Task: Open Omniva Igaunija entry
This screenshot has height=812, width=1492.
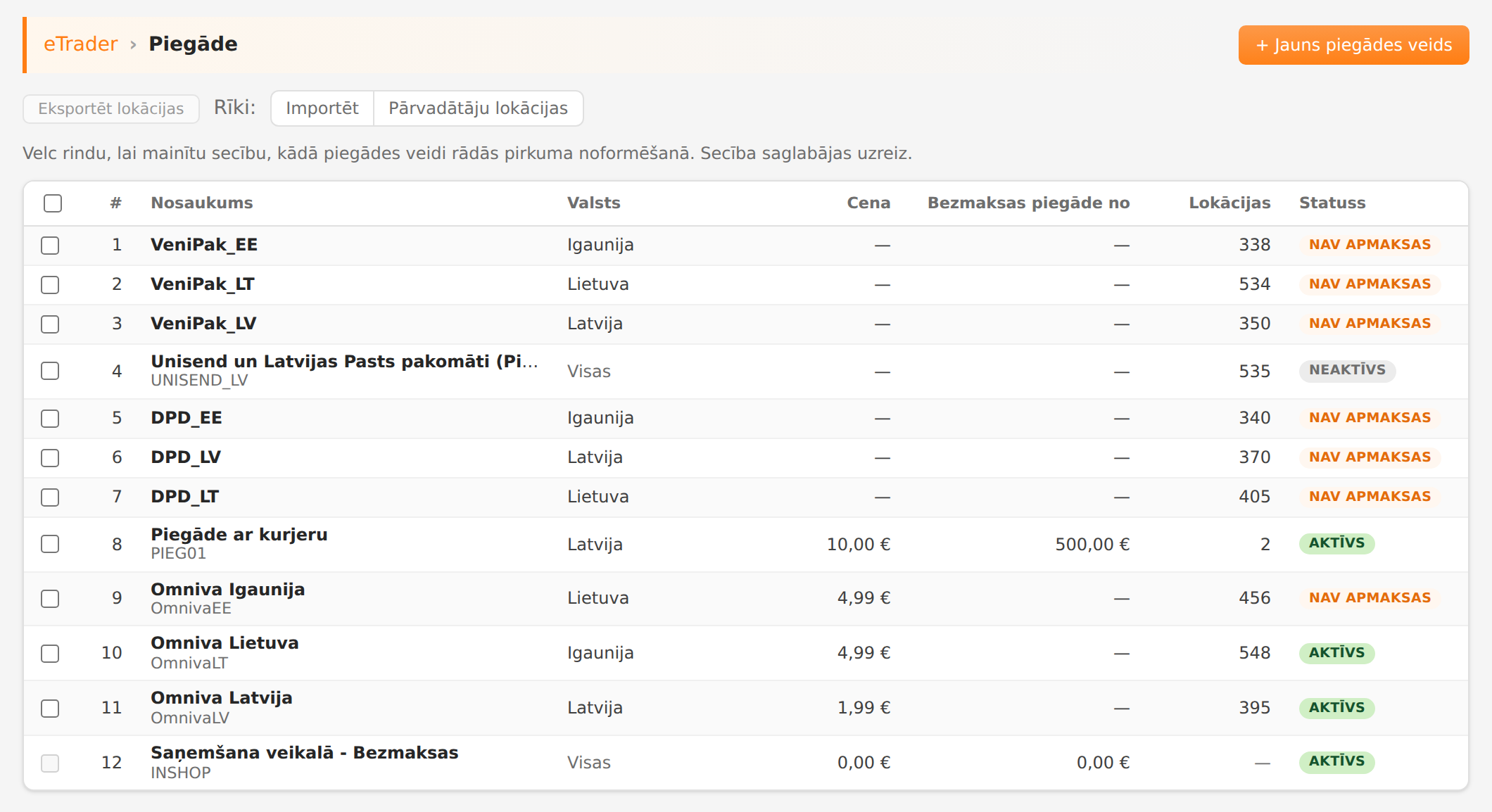Action: click(228, 590)
